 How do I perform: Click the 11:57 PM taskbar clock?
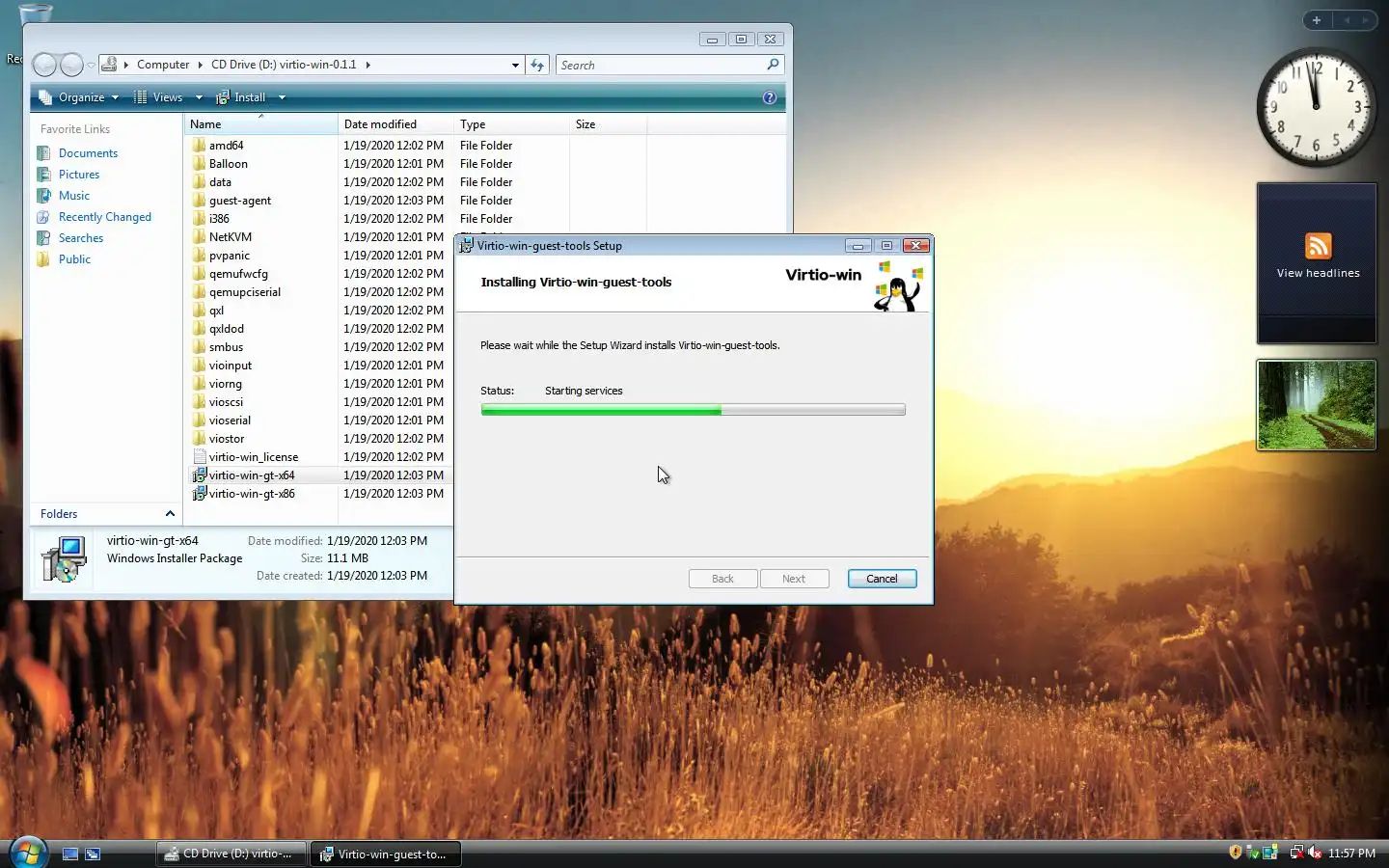tap(1351, 854)
